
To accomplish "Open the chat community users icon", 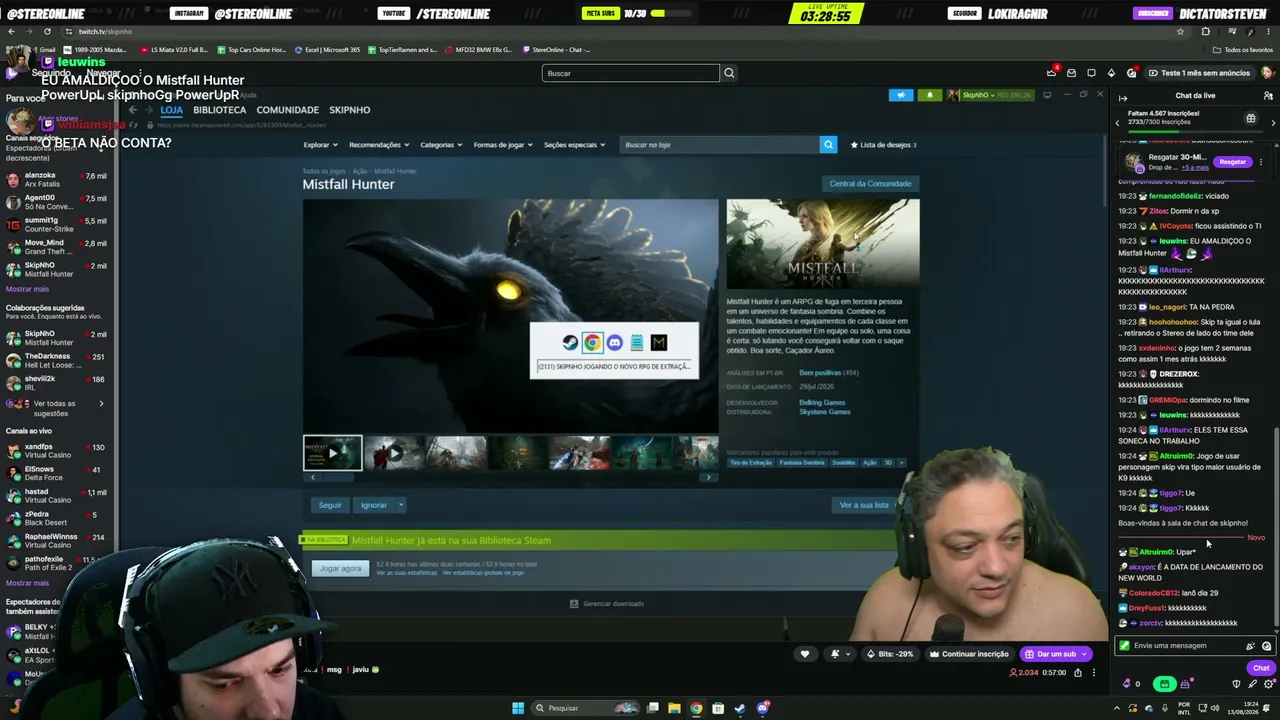I will (x=1268, y=96).
